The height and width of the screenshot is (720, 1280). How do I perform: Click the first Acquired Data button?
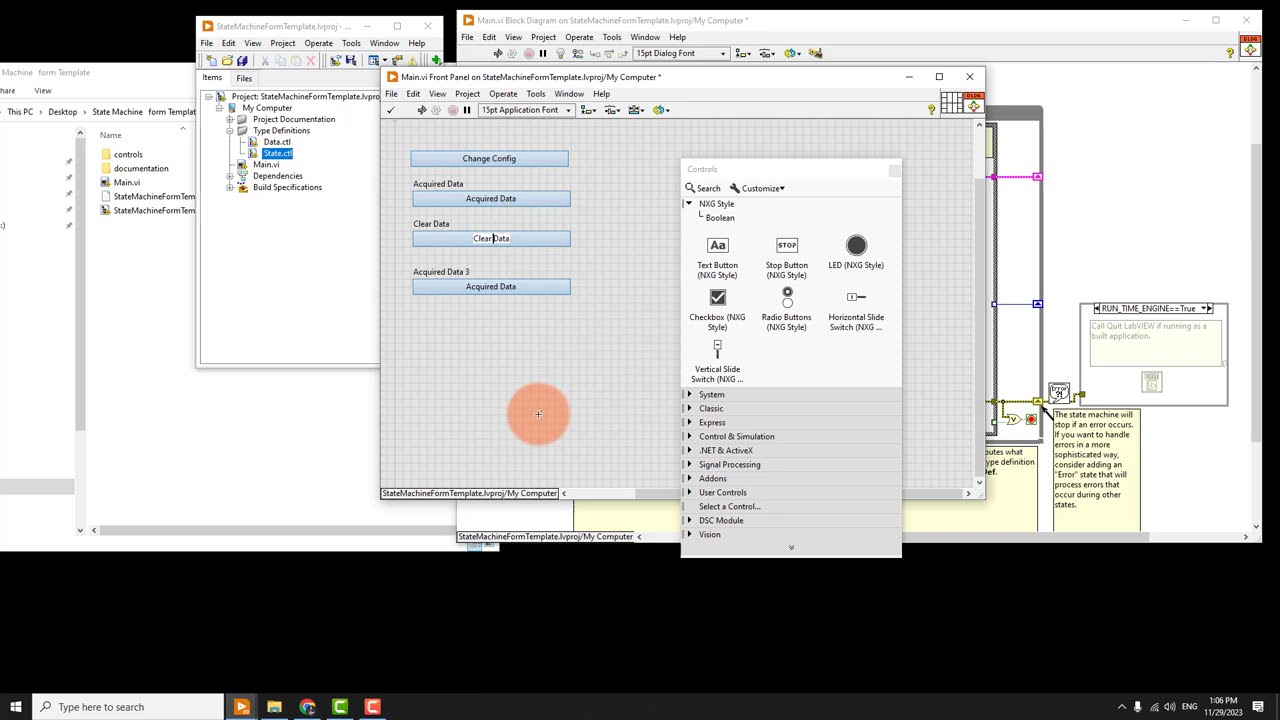click(491, 199)
